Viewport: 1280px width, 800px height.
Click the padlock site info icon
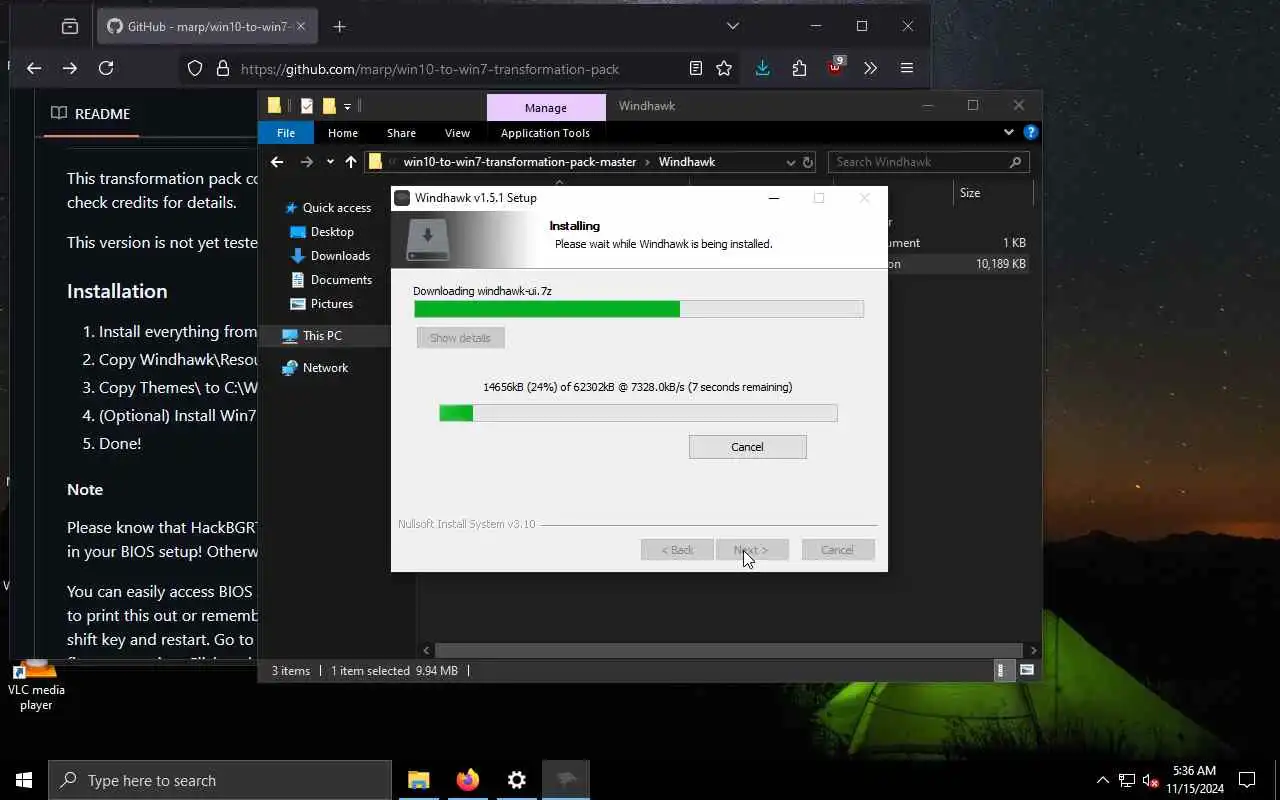[x=222, y=68]
